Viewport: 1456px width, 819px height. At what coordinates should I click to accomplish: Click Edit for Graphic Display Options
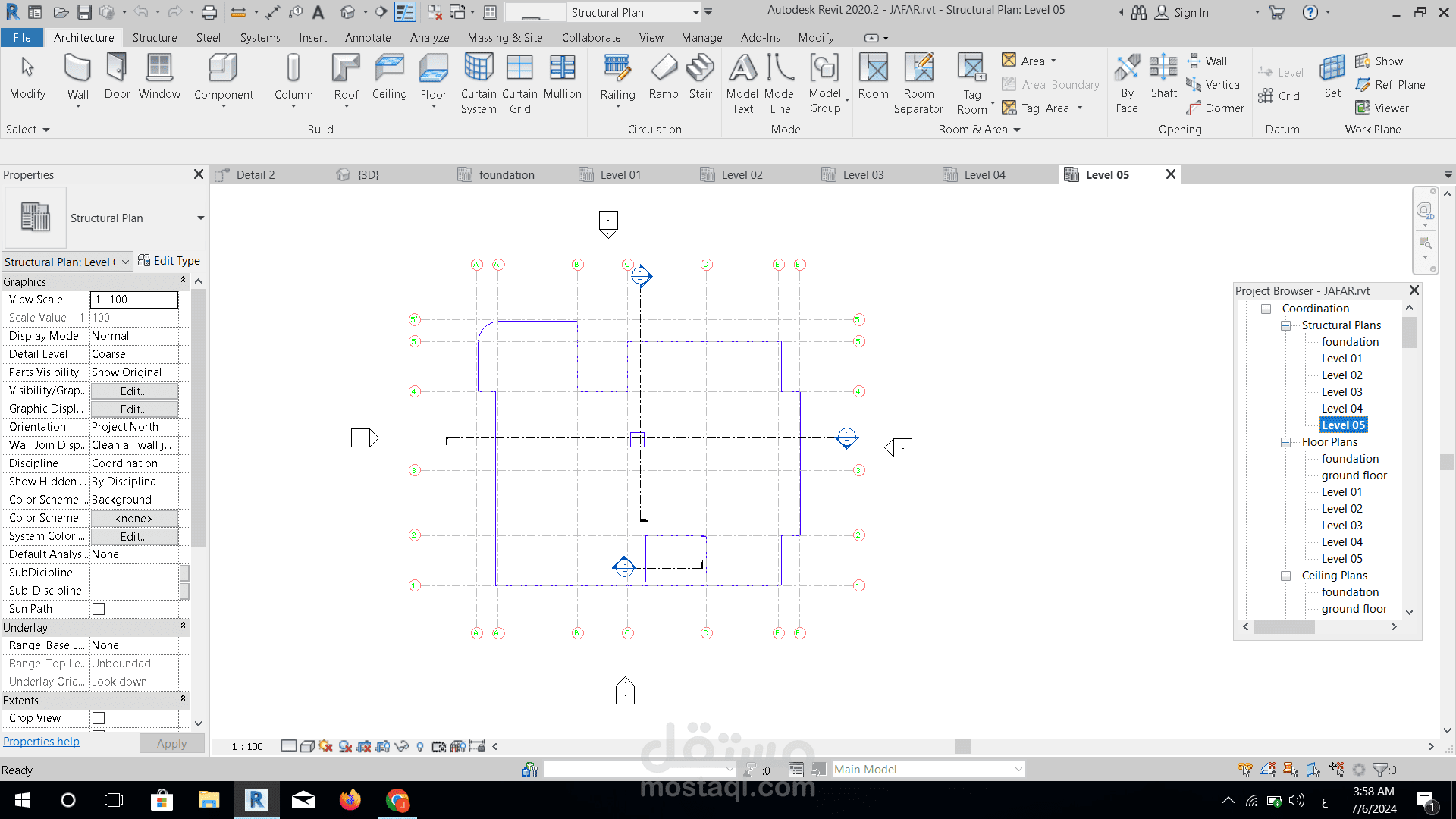pyautogui.click(x=134, y=409)
